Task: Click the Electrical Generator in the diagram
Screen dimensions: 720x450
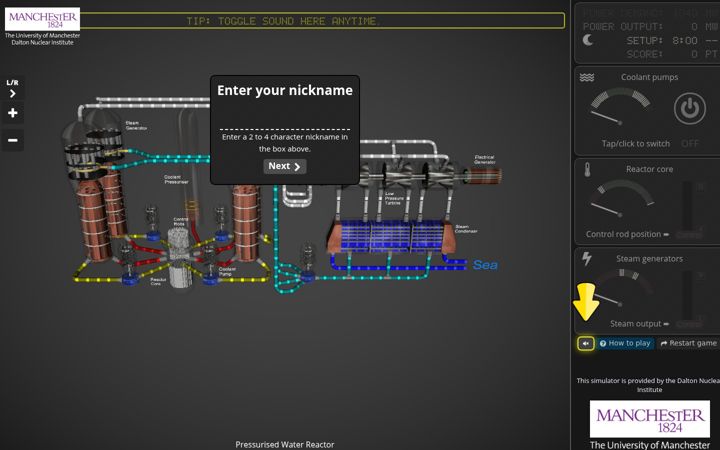Action: [482, 175]
